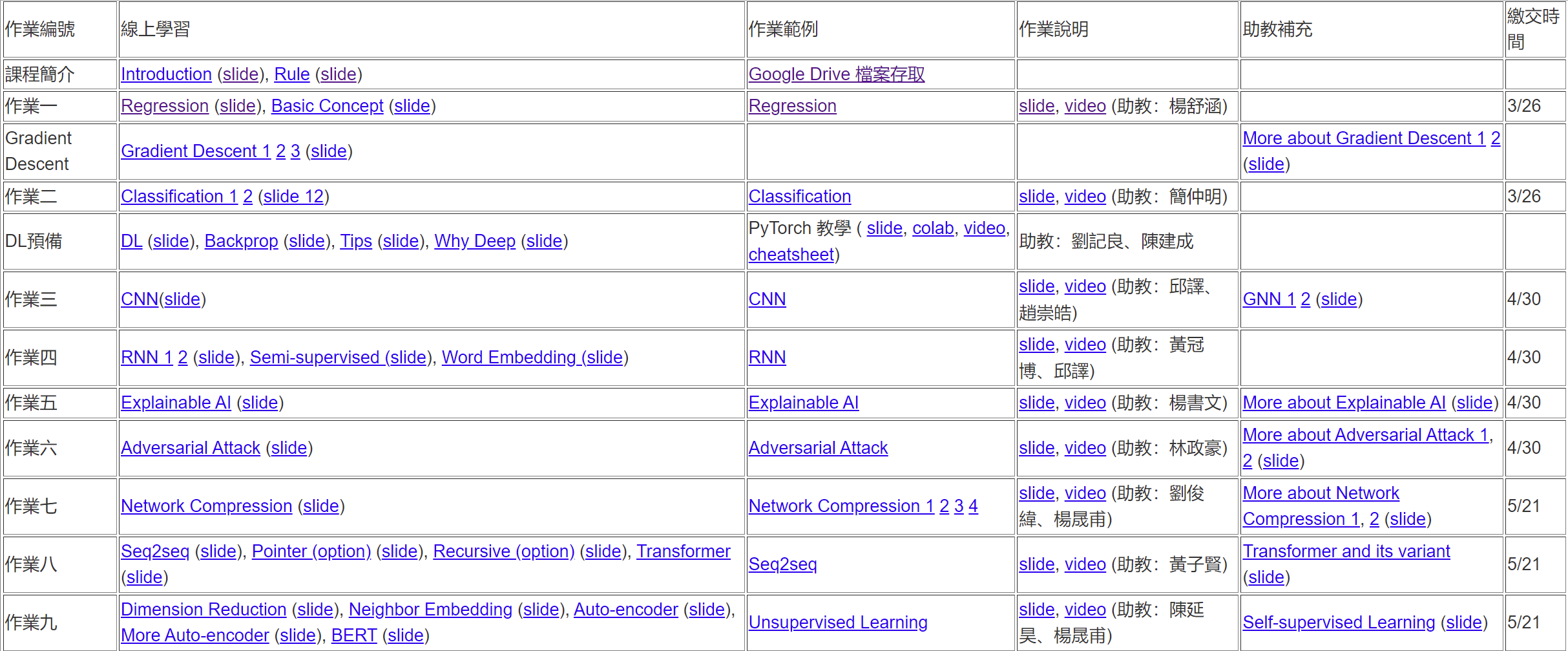Open Gradient Descent 1 lecture link
The image size is (1568, 651).
pos(196,151)
